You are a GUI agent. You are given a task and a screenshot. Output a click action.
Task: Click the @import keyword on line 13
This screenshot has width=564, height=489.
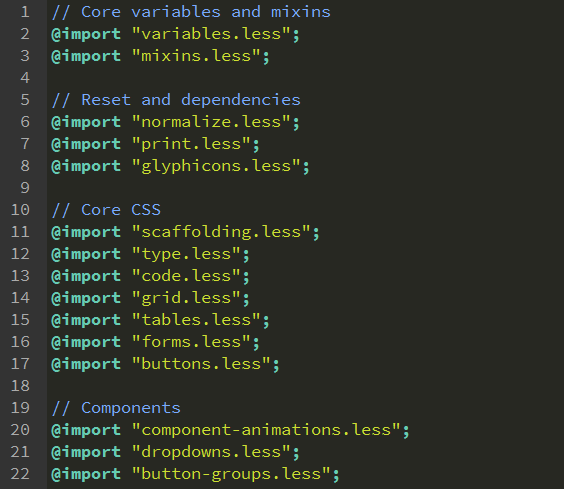(86, 276)
